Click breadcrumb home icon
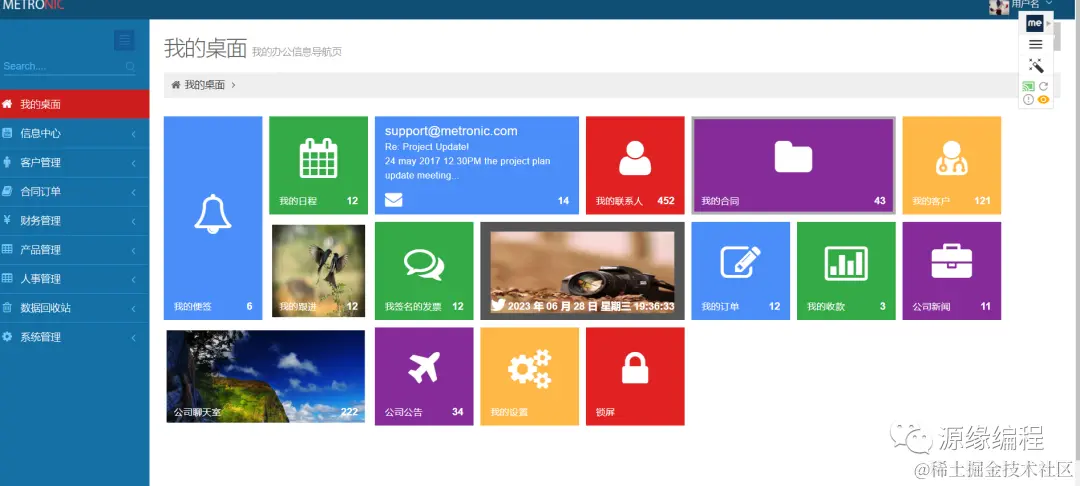Screen dimensions: 1080x486 [176, 85]
